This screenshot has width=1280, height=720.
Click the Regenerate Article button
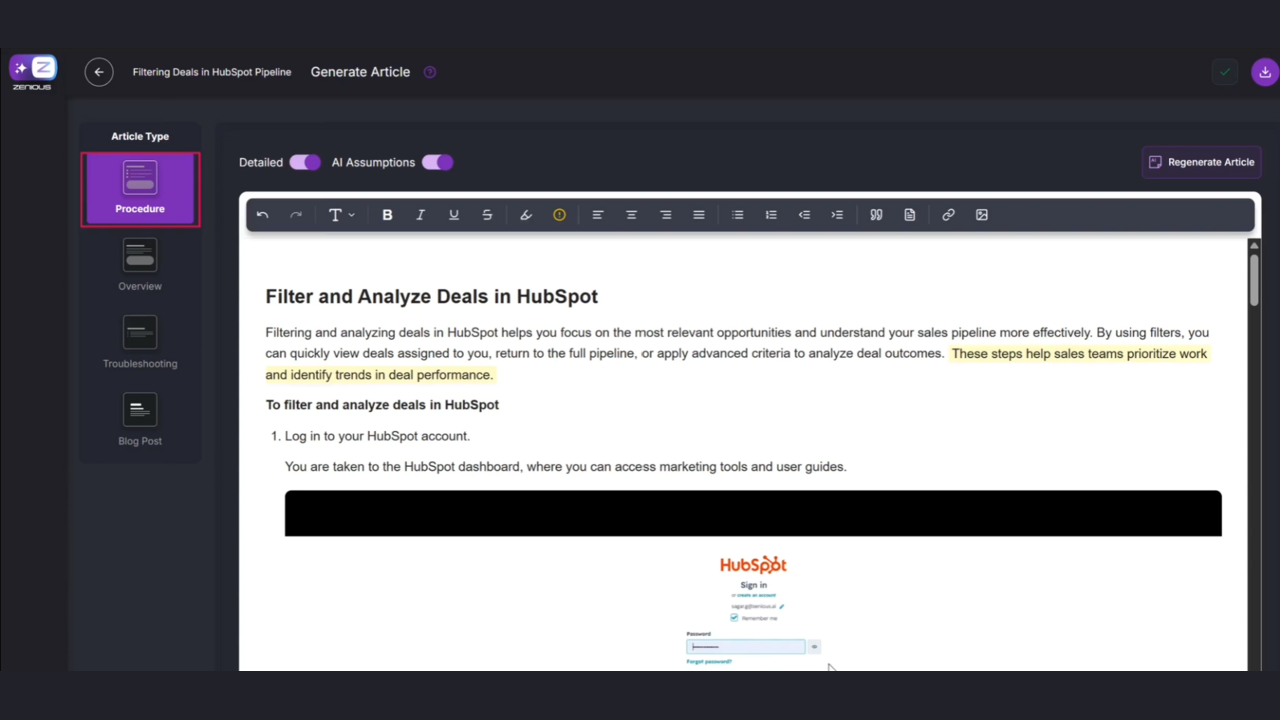pos(1201,162)
